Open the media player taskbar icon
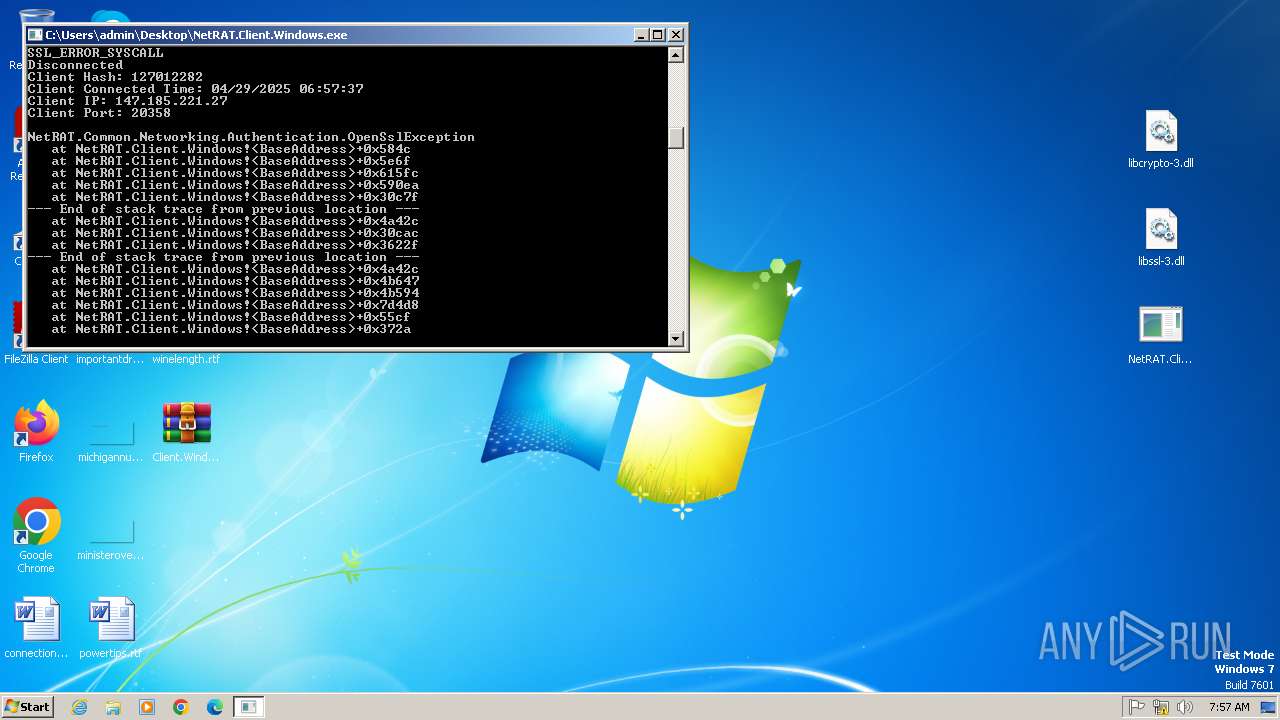The image size is (1280, 720). click(147, 707)
